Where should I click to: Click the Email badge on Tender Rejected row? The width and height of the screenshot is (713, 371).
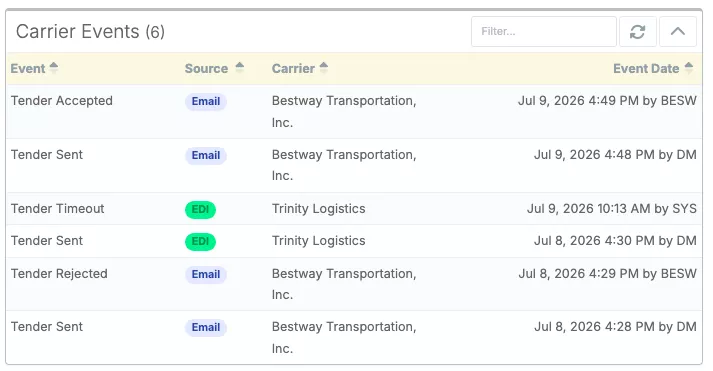click(206, 274)
